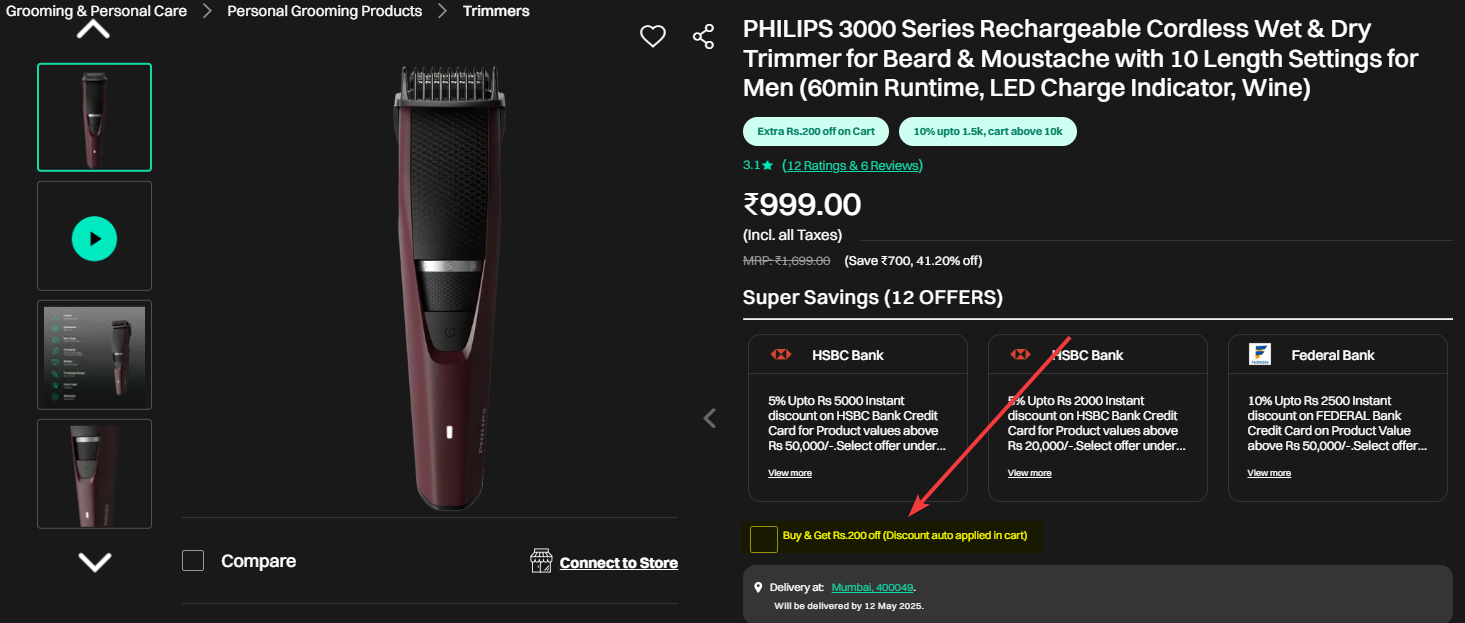Click the Connect to Store shop icon
The image size is (1465, 623).
pos(541,561)
